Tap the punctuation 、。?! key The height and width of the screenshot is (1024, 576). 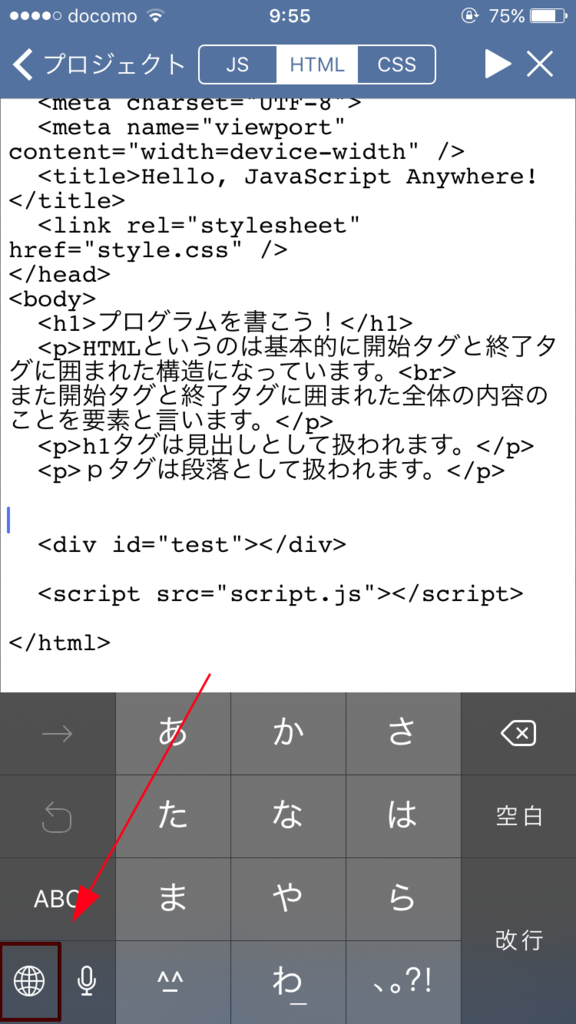pyautogui.click(x=403, y=982)
